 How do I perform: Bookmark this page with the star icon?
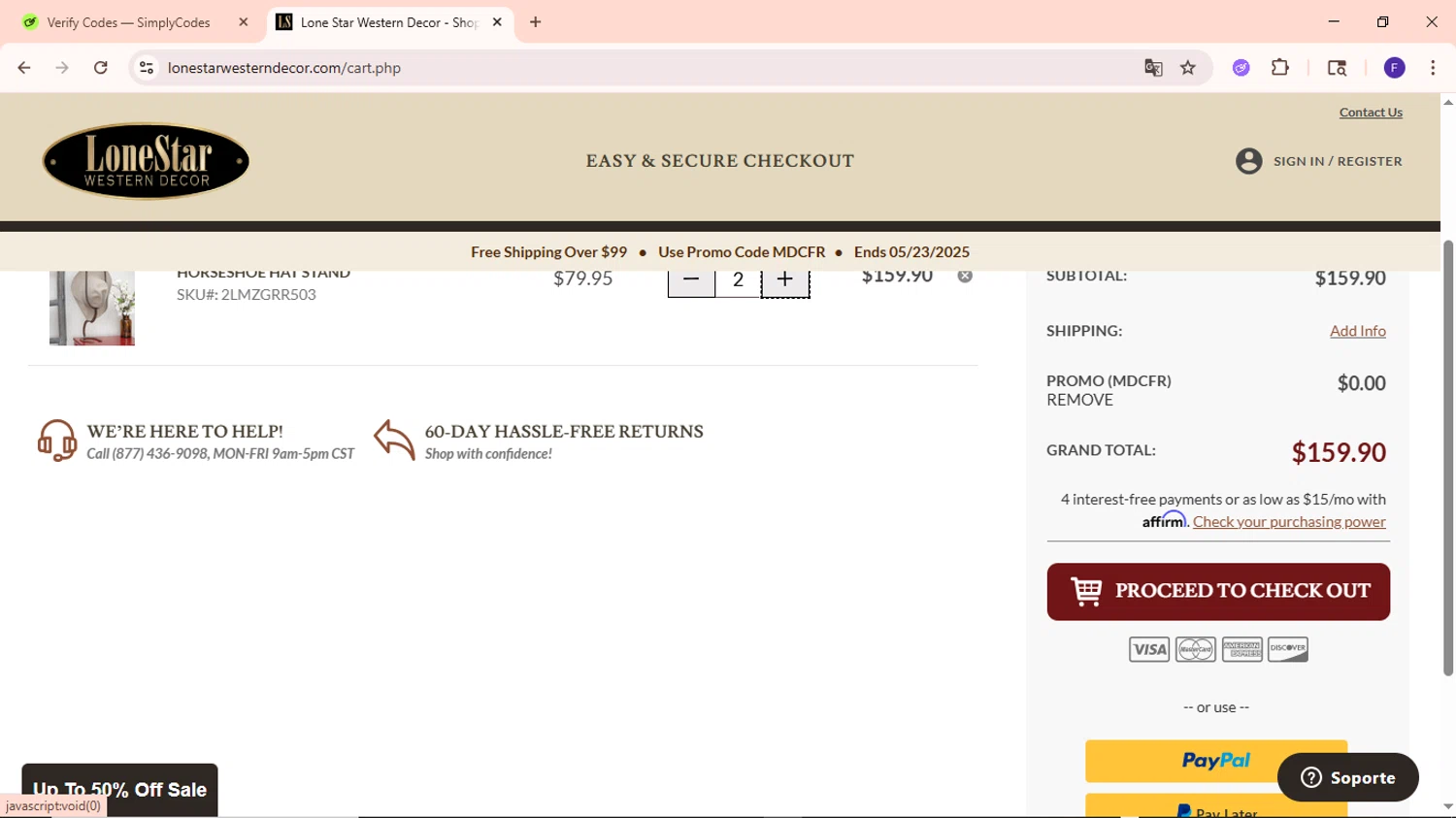pyautogui.click(x=1188, y=68)
